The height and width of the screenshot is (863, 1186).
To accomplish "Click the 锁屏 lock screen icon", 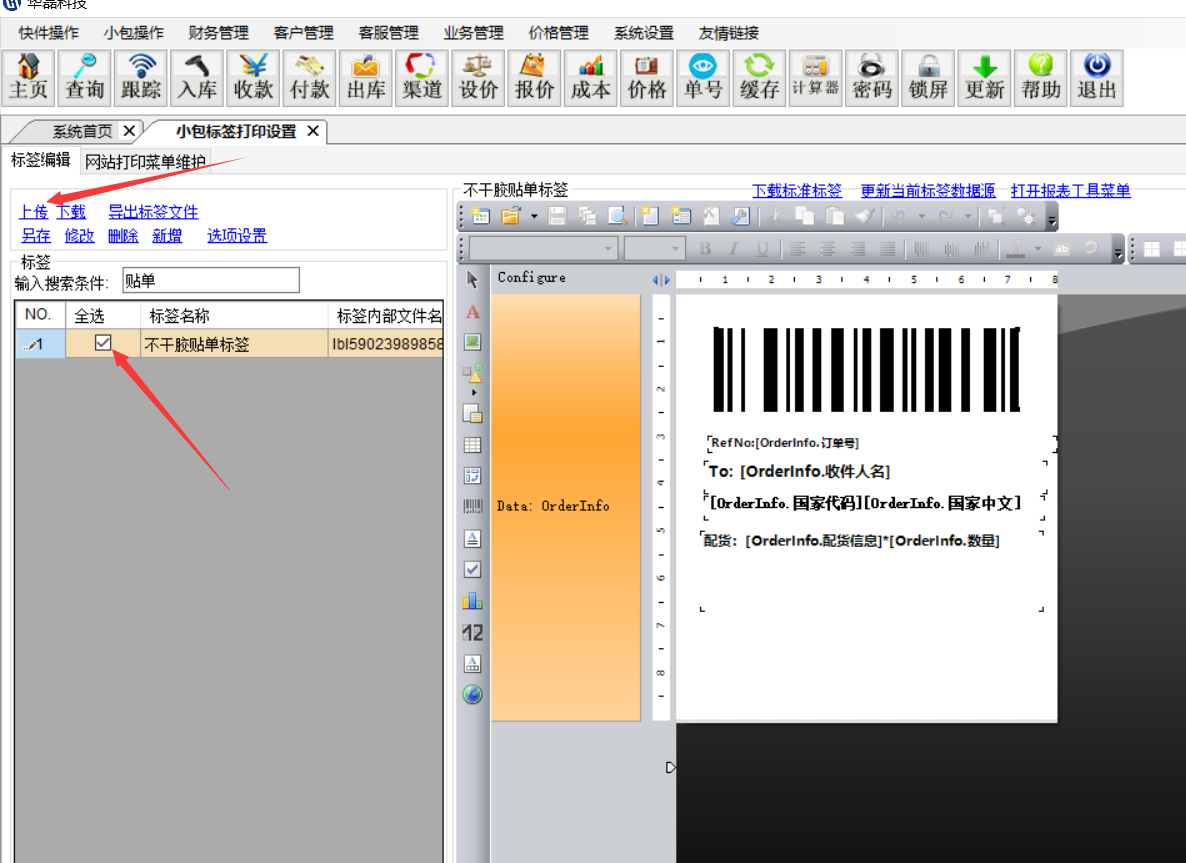I will (x=928, y=78).
